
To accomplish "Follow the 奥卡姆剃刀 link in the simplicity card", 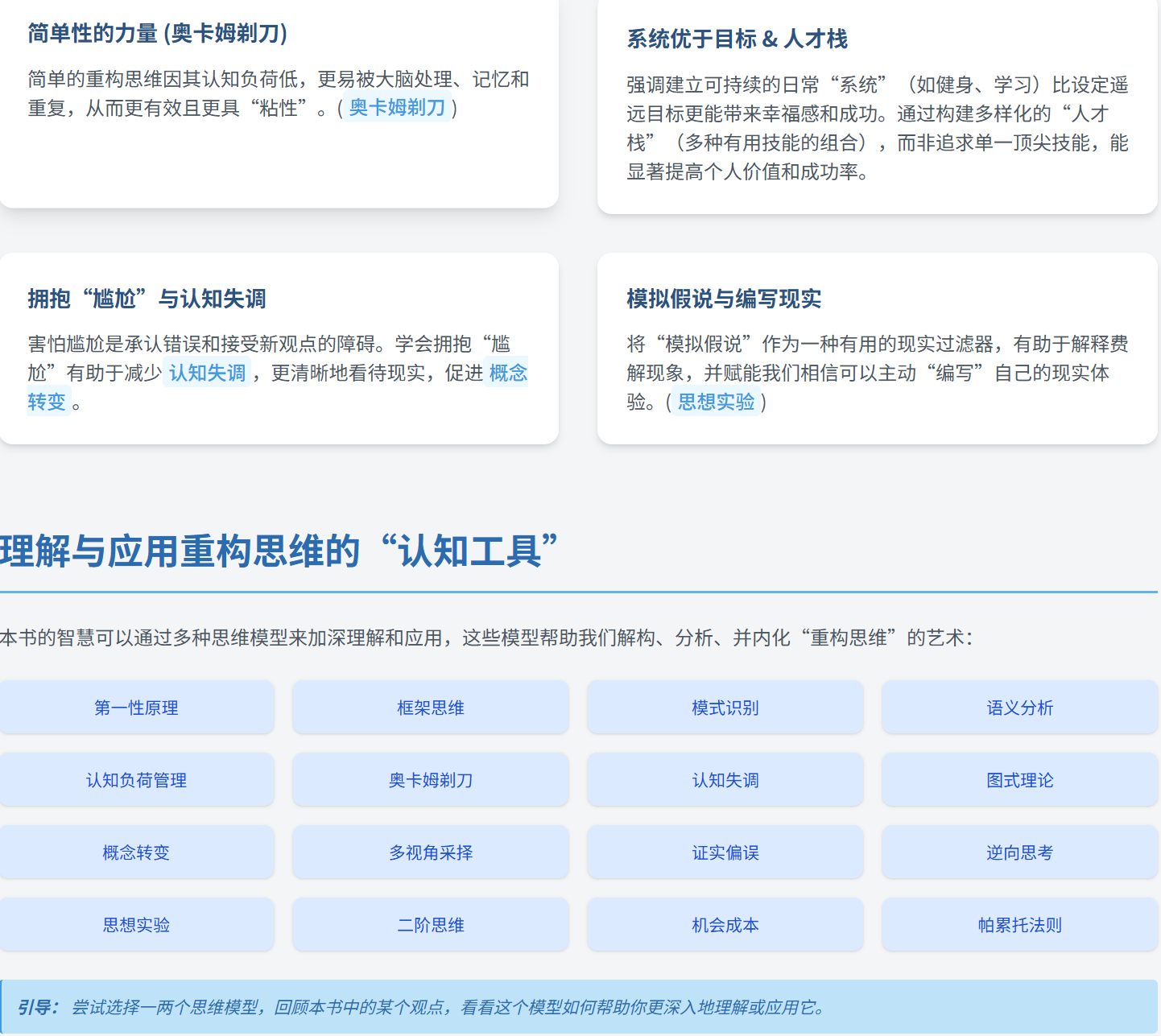I will [x=397, y=108].
